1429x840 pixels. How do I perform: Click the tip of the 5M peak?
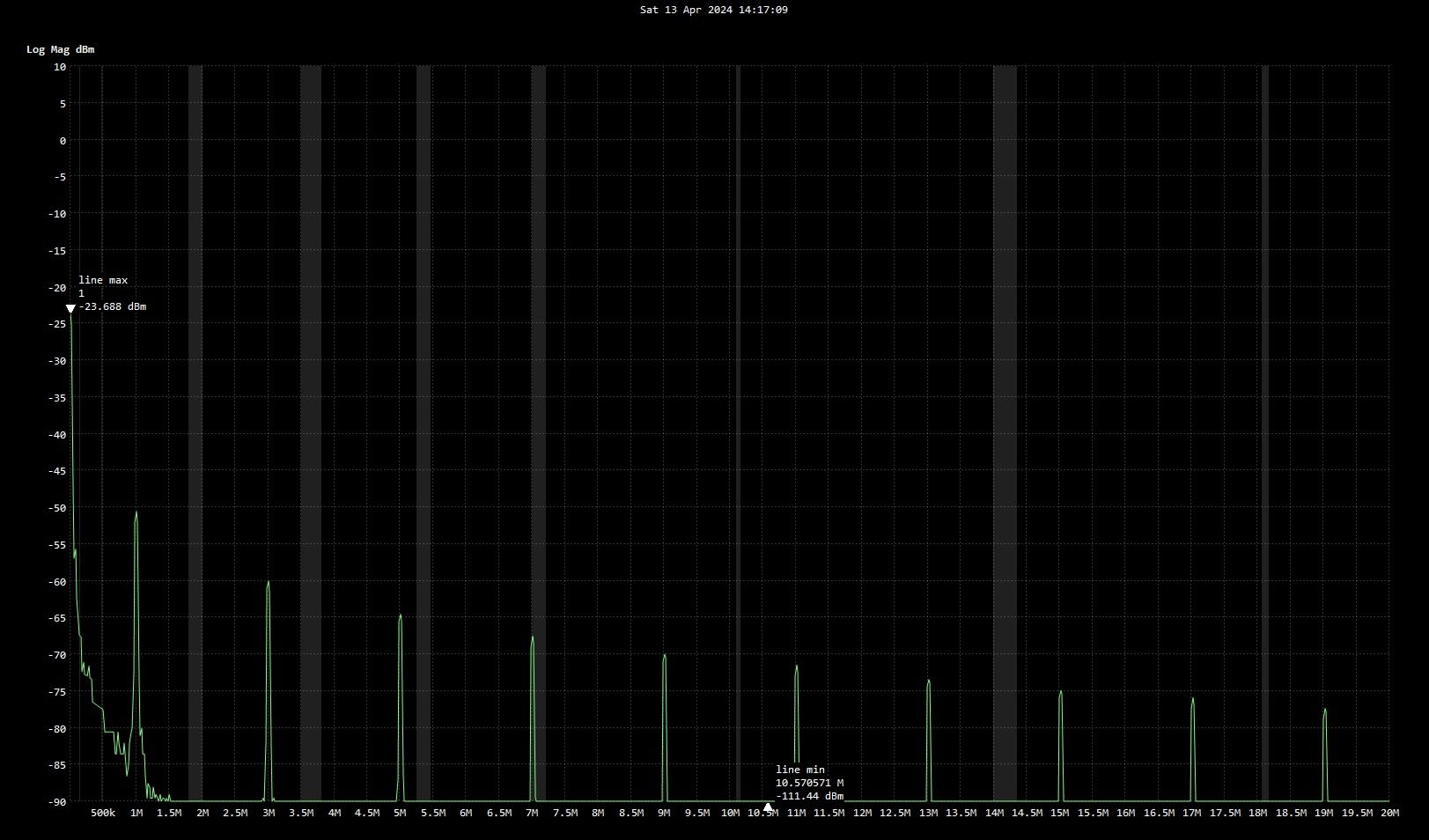401,615
